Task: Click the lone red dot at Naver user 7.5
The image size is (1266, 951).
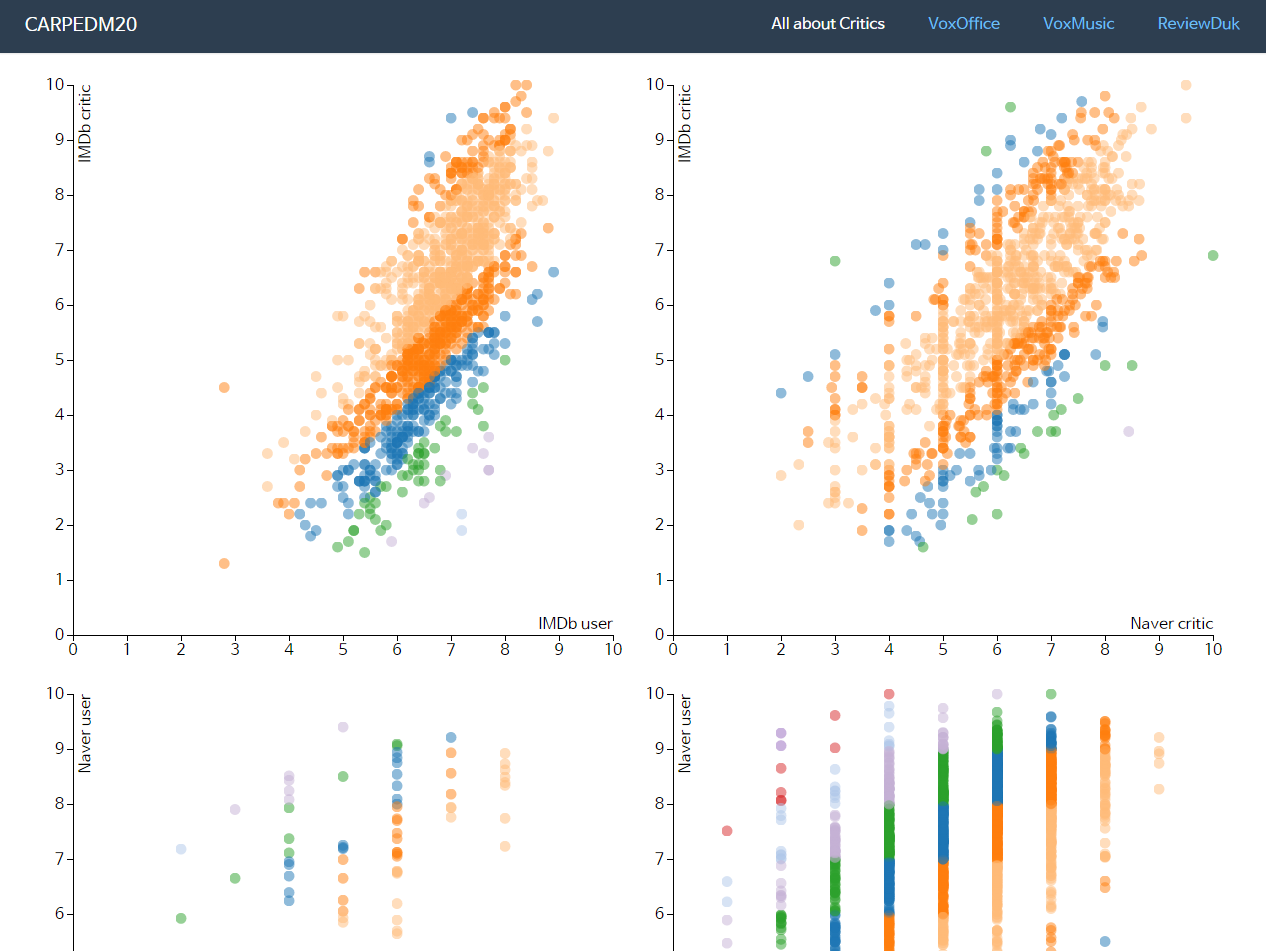Action: point(727,831)
